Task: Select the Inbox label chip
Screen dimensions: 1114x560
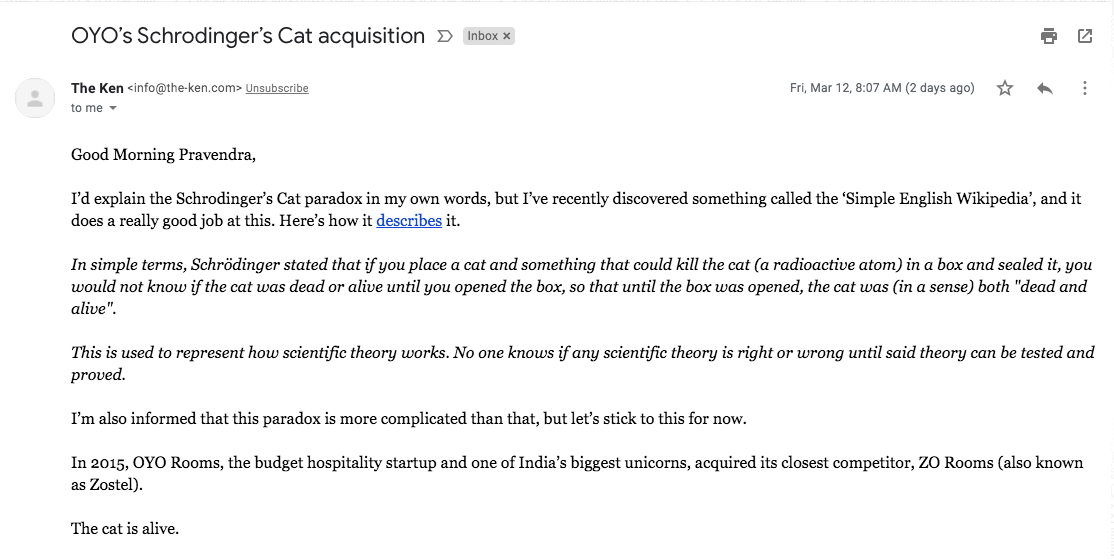Action: 482,36
